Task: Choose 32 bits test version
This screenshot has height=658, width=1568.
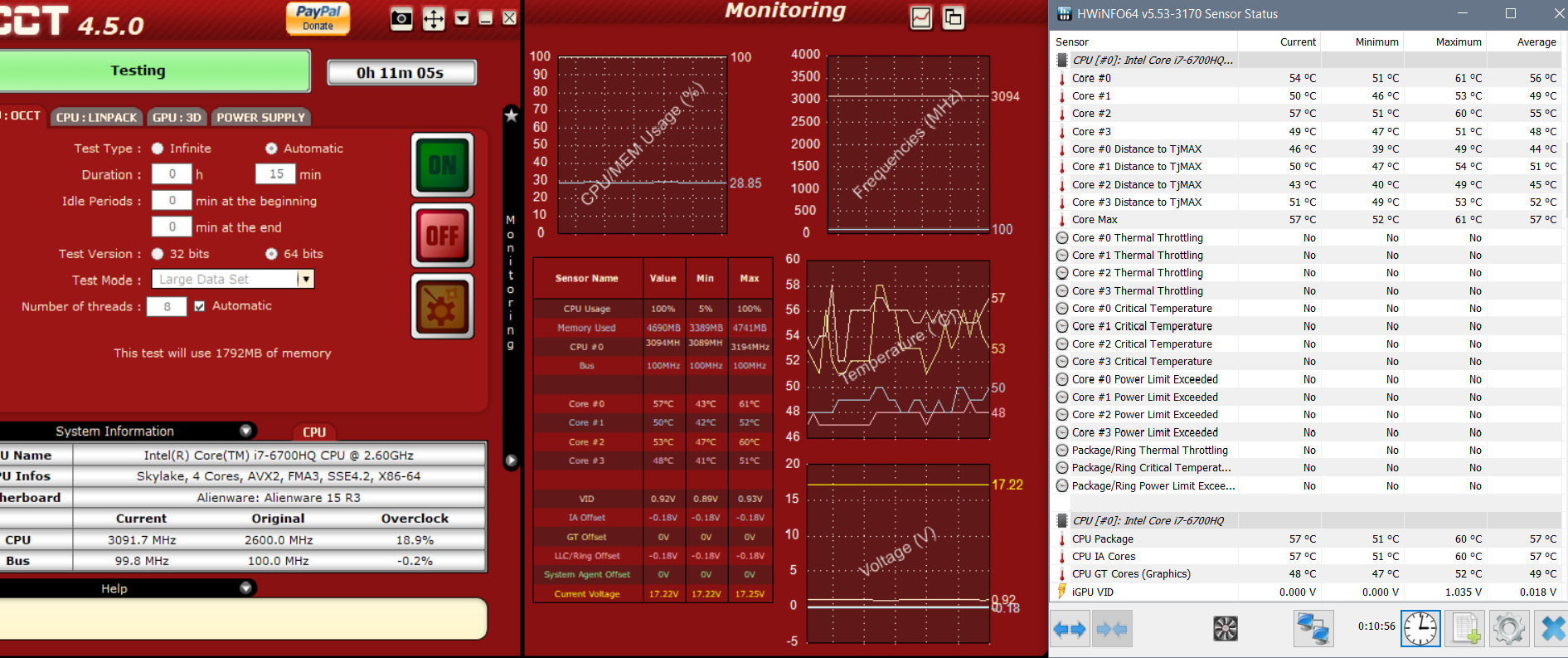Action: coord(158,254)
